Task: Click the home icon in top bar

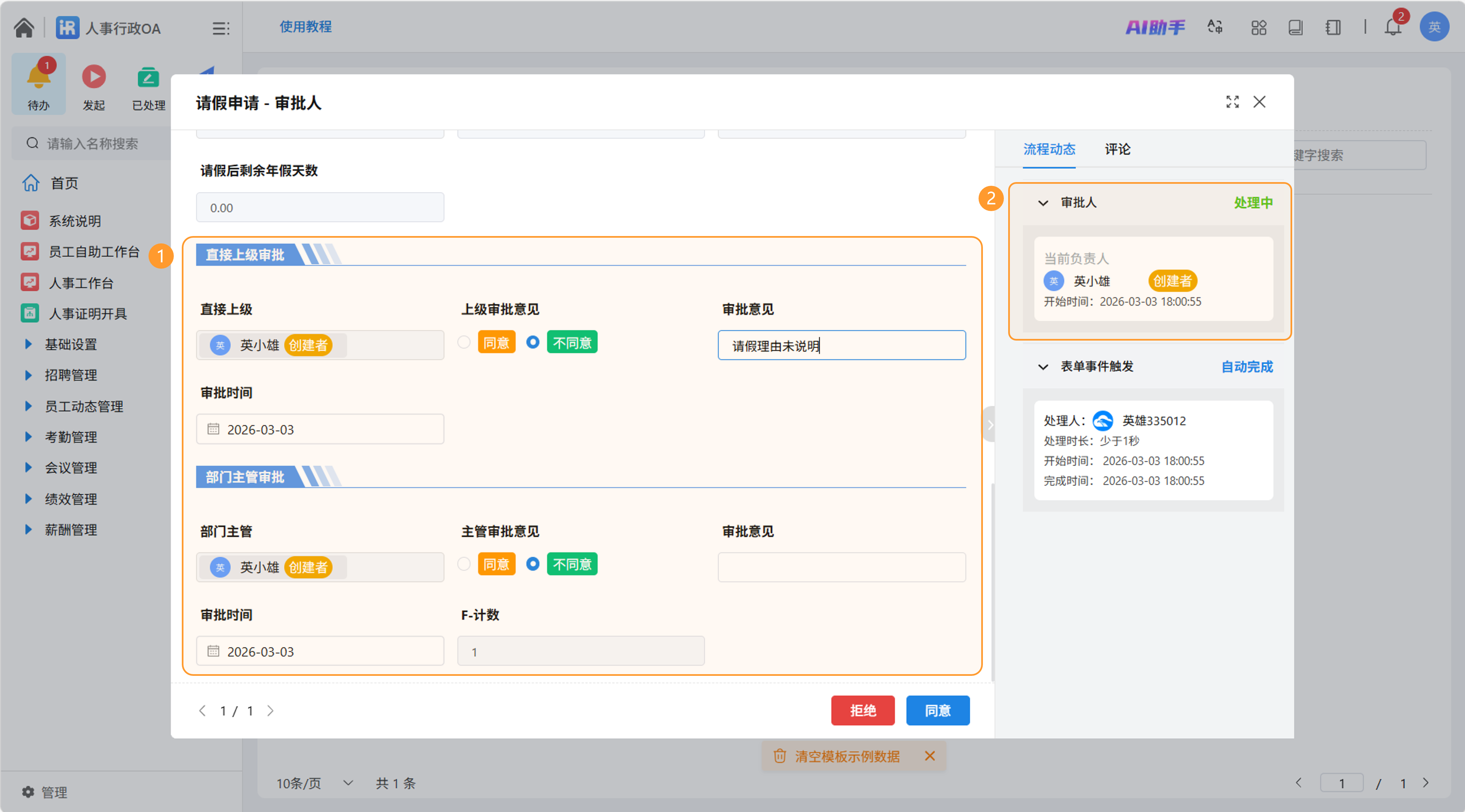Action: [x=24, y=27]
